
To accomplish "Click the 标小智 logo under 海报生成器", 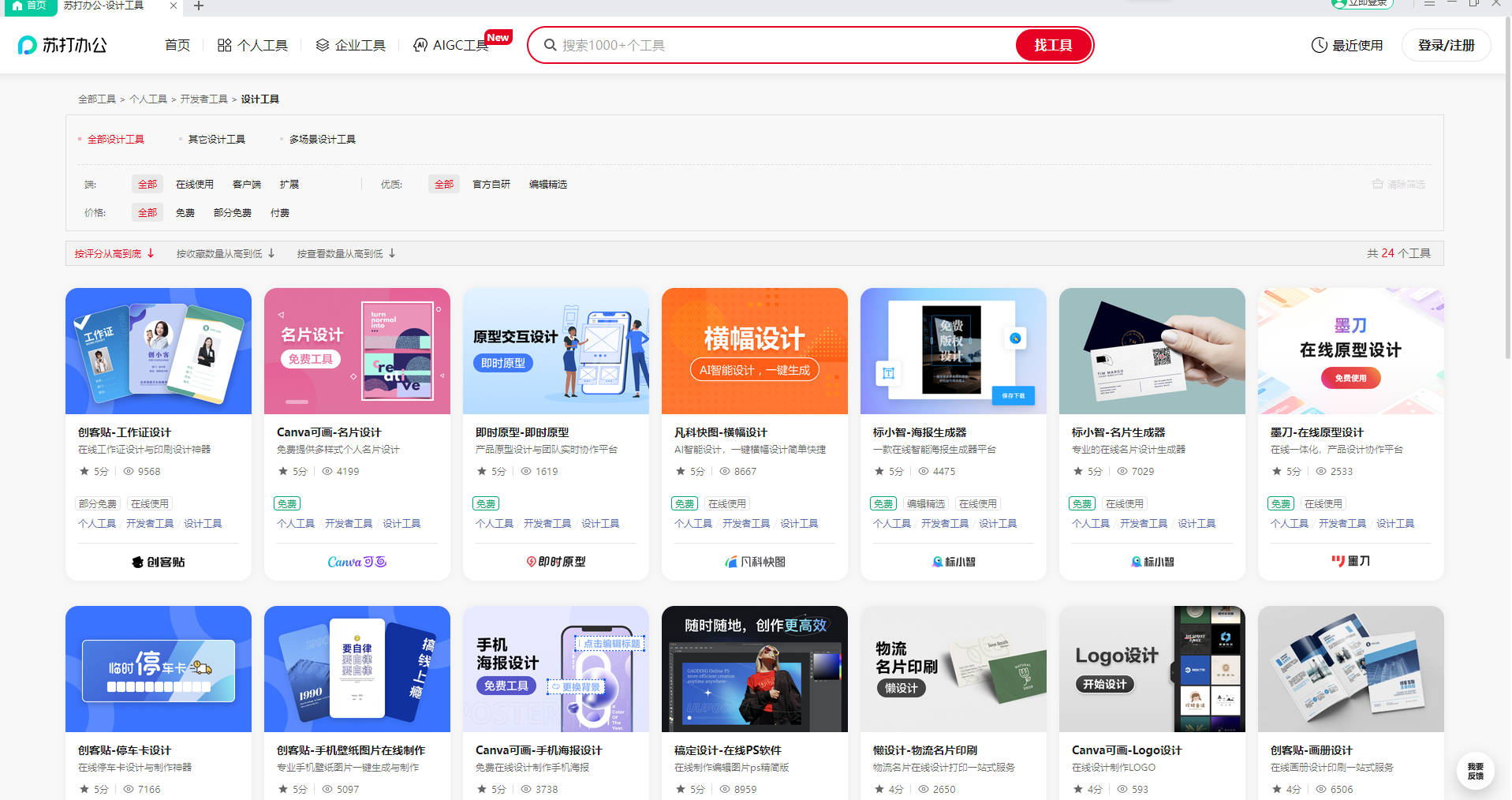I will 954,562.
